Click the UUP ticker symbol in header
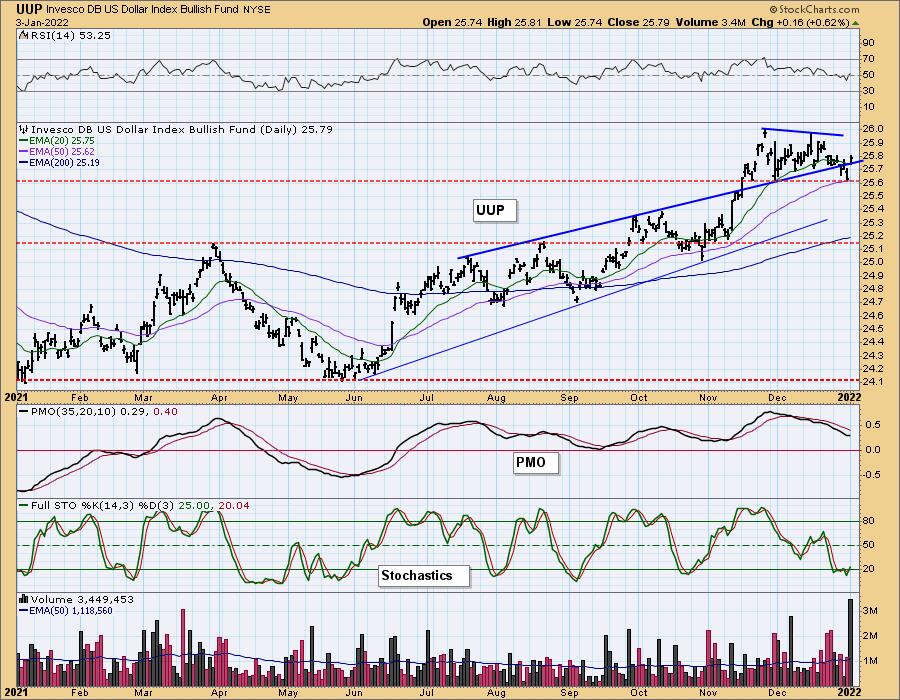 pyautogui.click(x=28, y=9)
